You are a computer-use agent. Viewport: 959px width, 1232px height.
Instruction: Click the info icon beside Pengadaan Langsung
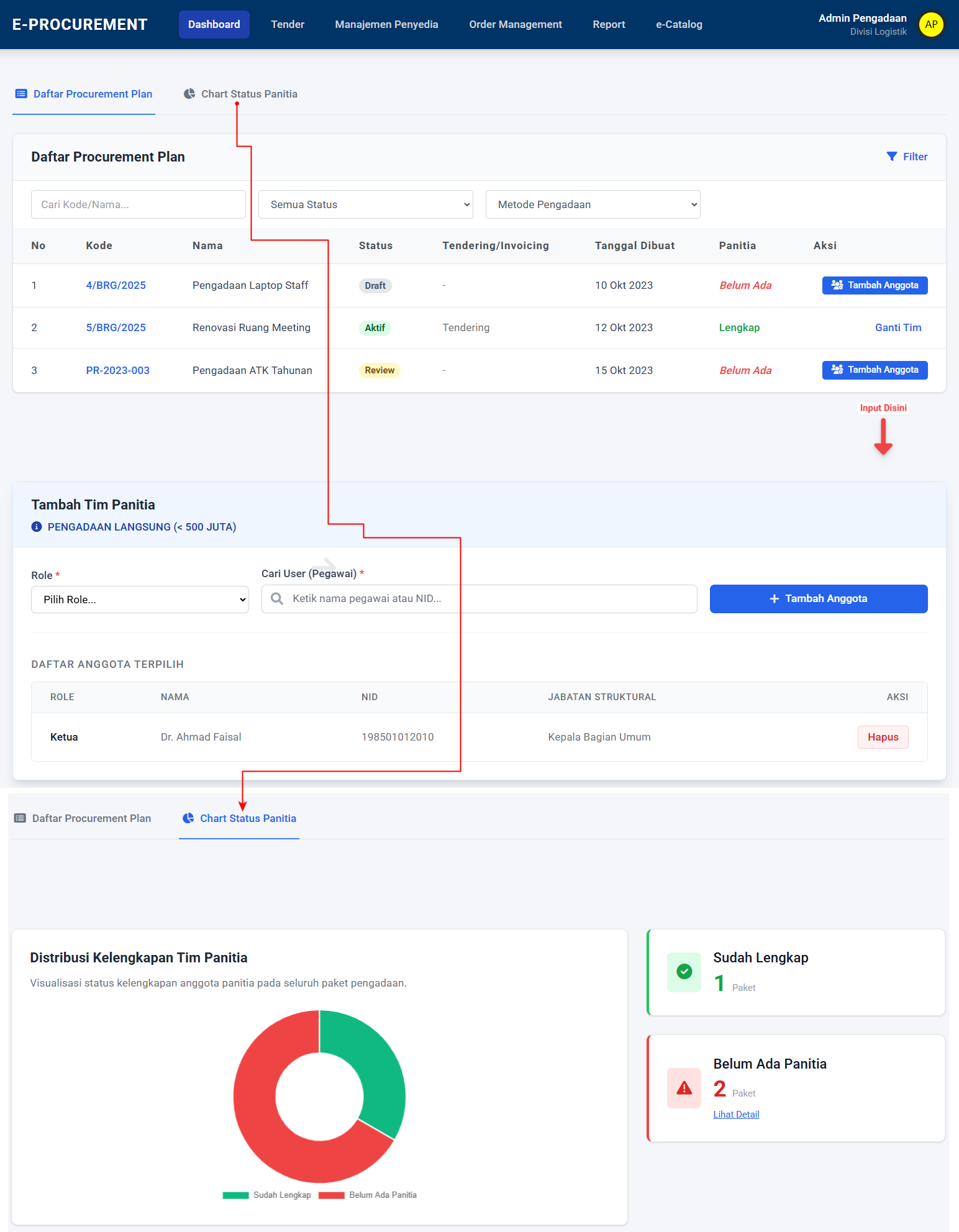[x=37, y=527]
